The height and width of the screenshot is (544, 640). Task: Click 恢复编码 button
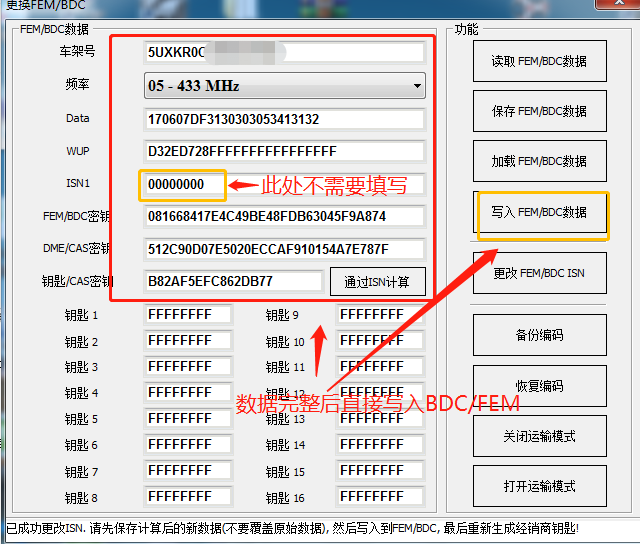540,386
